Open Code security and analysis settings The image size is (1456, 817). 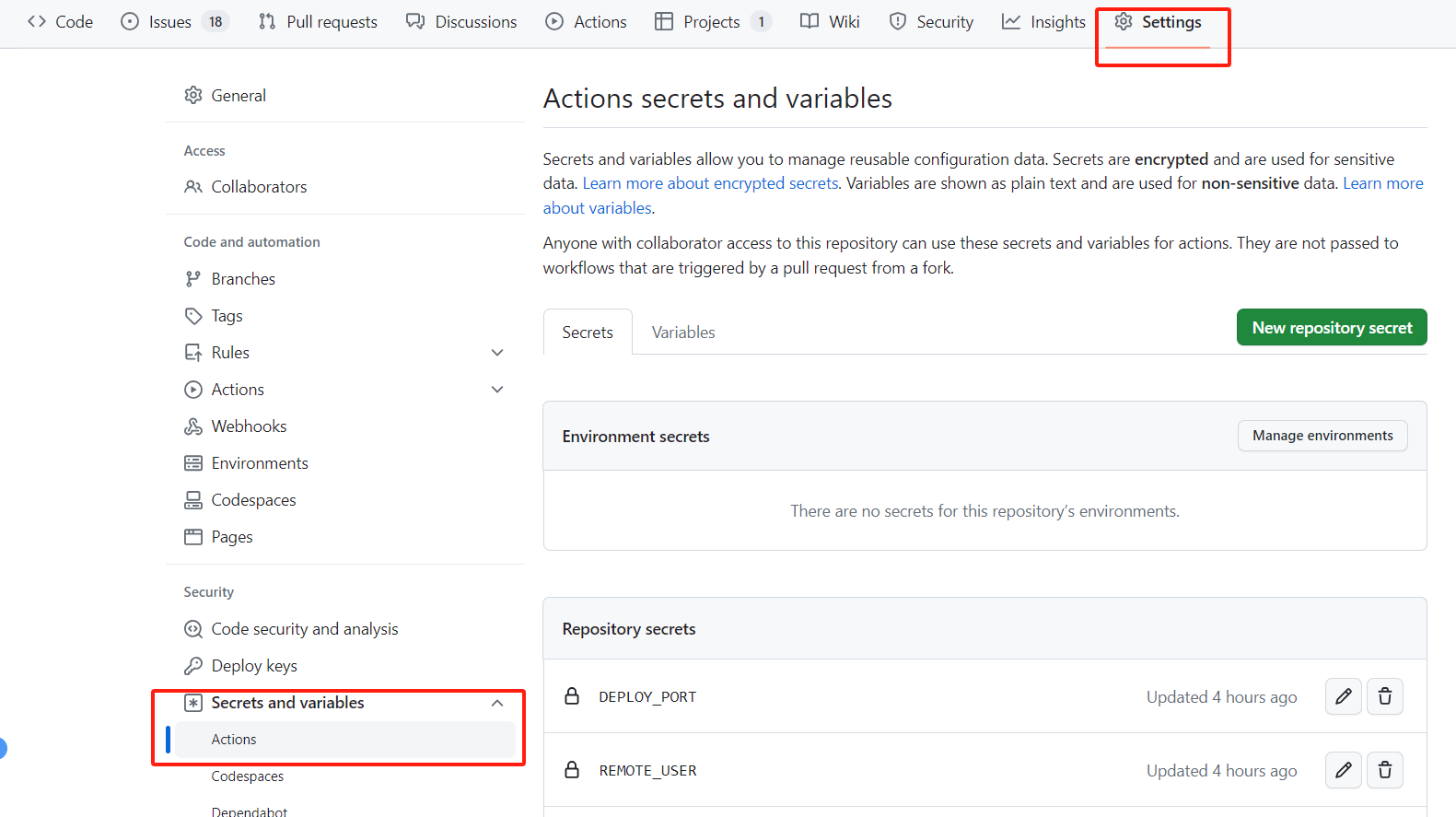point(304,629)
